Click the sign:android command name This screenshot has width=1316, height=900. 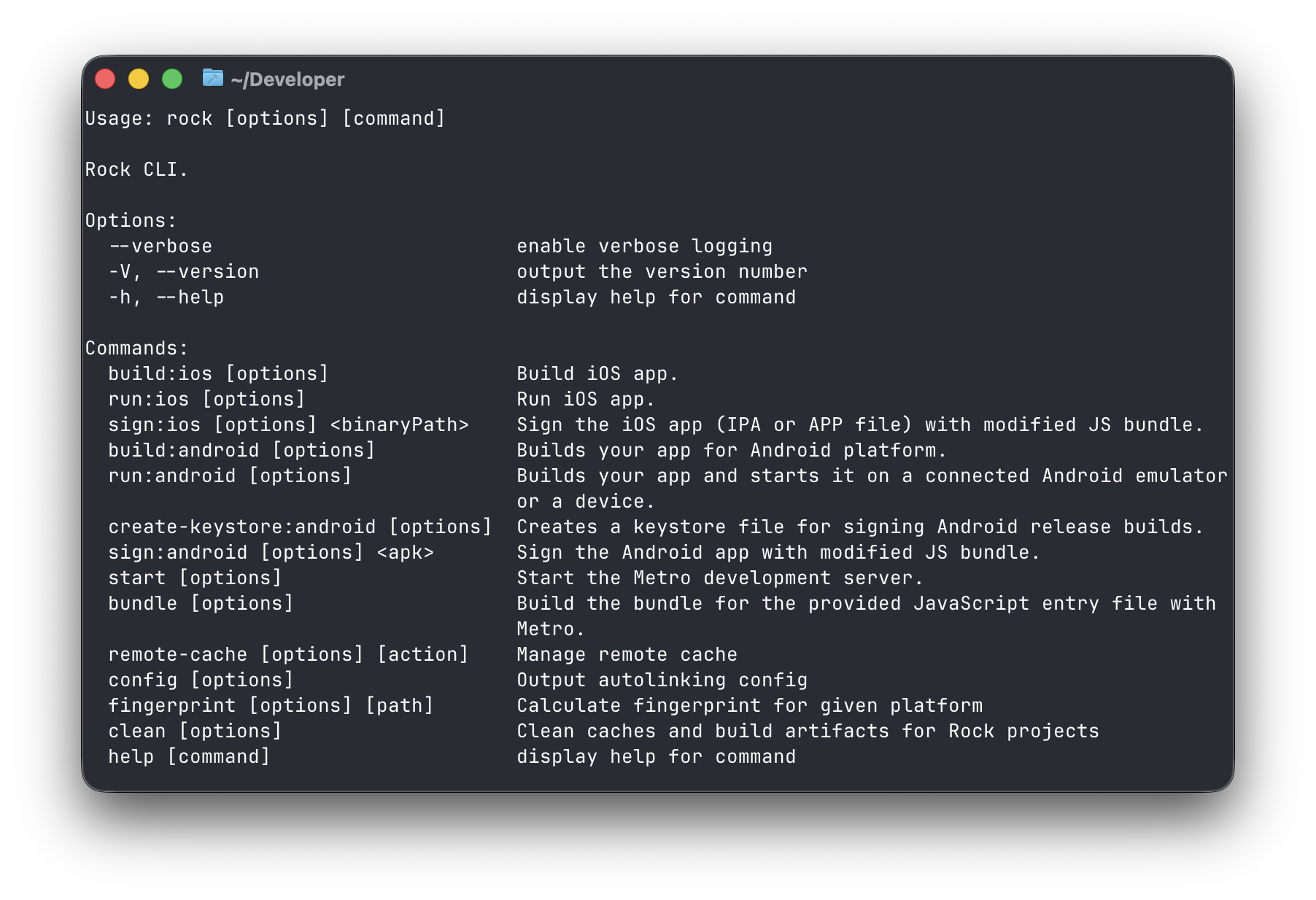point(178,553)
